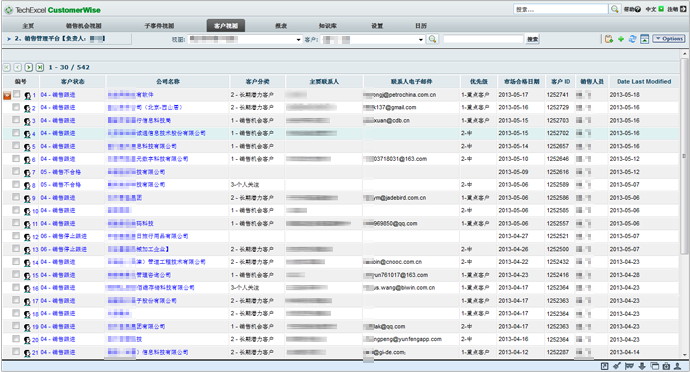690x372 pixels.
Task: Click the 注销 logout link
Action: pos(672,9)
